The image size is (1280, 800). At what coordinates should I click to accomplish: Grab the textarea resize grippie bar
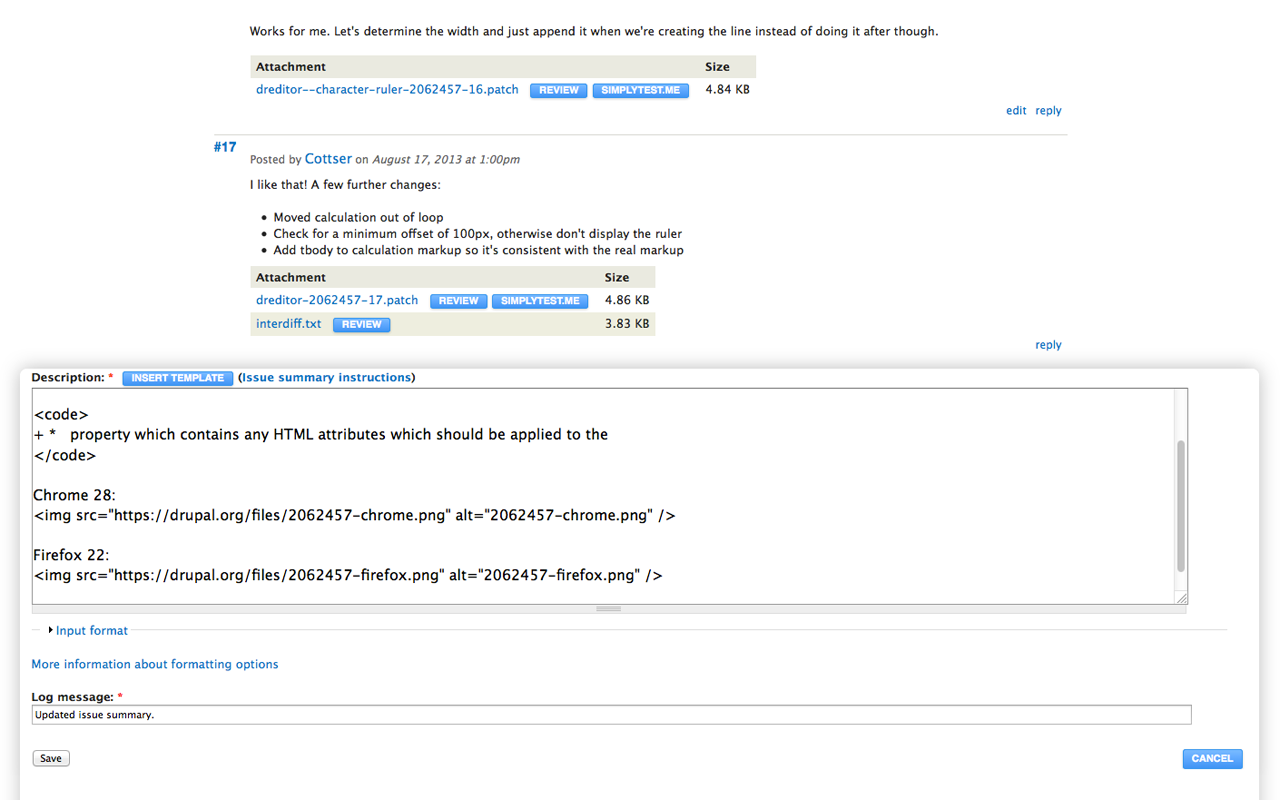click(x=609, y=609)
